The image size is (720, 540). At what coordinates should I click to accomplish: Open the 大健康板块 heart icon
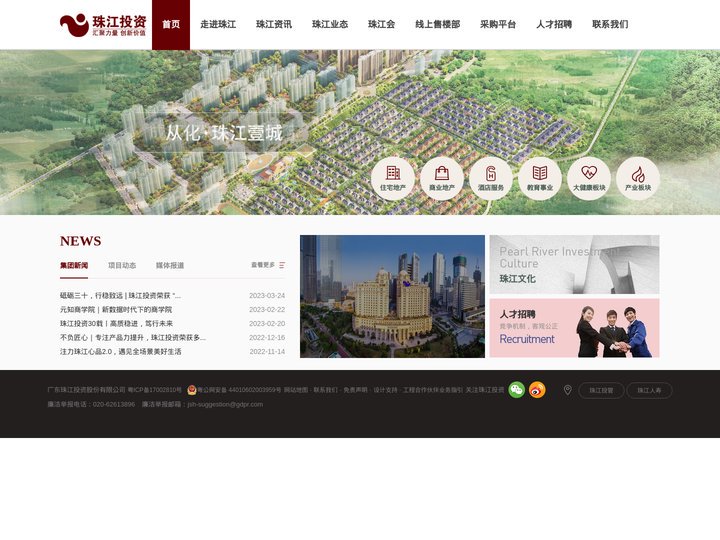point(589,179)
